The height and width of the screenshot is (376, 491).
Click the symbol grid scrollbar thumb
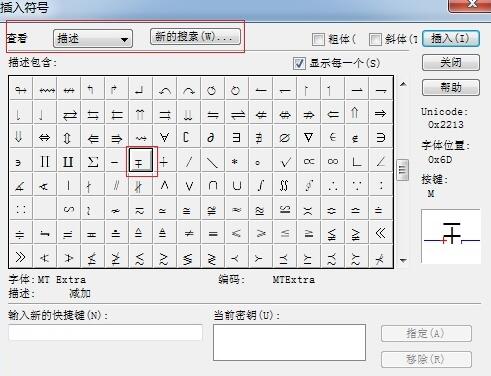(402, 170)
